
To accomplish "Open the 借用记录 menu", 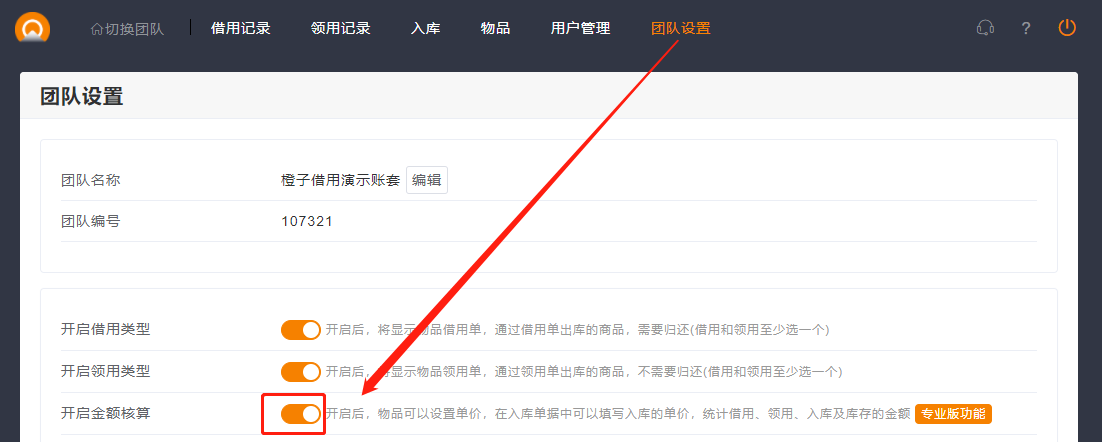I will point(241,28).
